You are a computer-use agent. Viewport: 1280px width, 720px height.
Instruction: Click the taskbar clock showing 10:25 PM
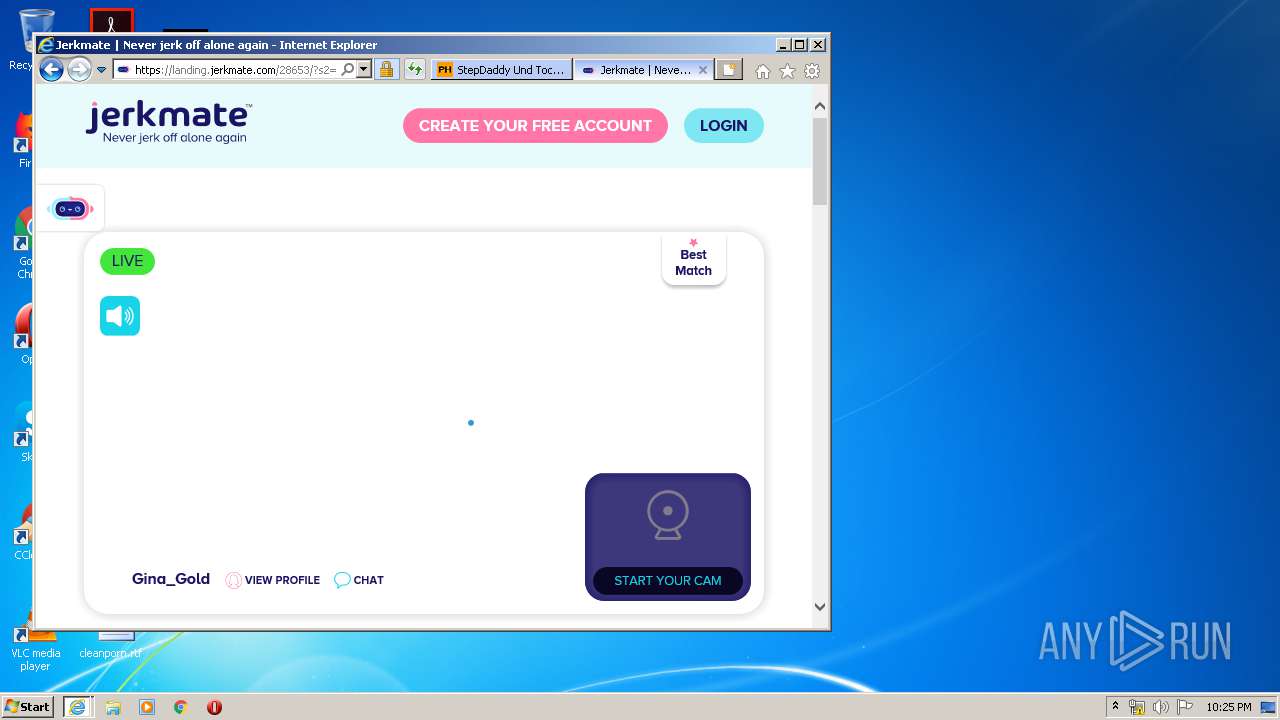[1228, 707]
